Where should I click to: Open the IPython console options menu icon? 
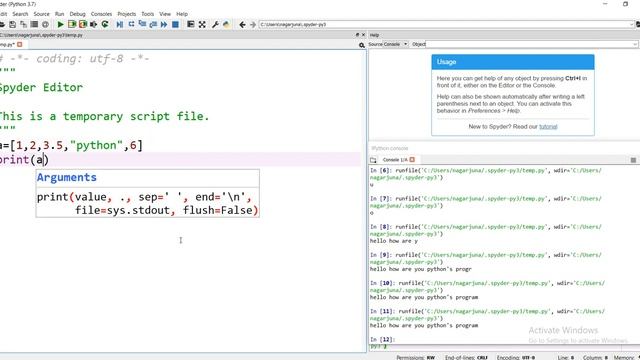tap(633, 160)
